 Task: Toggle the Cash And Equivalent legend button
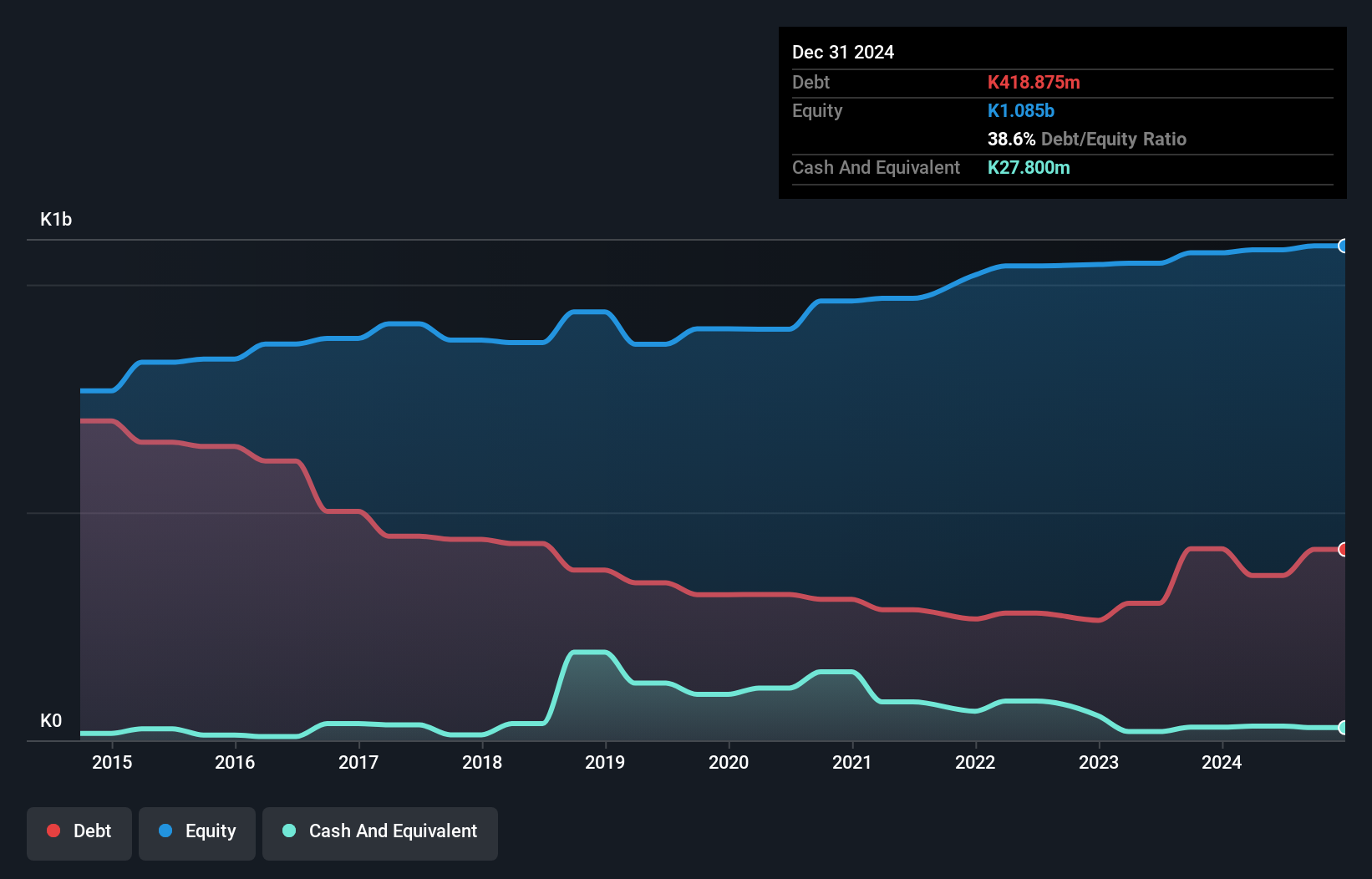380,833
